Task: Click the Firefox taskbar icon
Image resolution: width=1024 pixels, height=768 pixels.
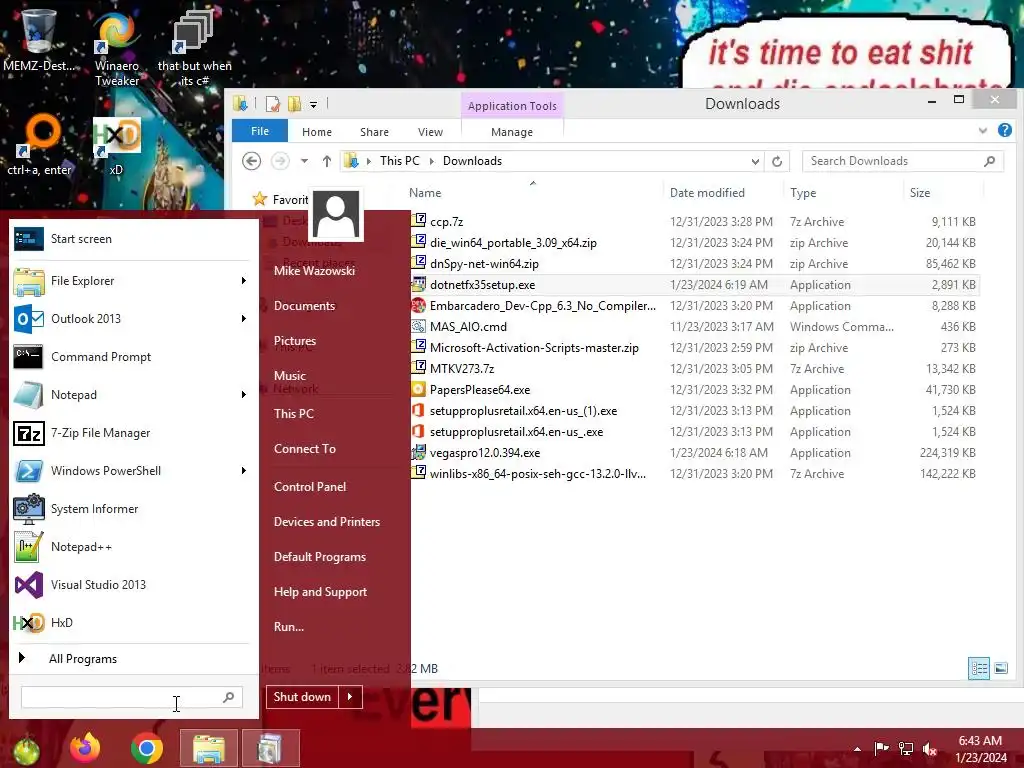Action: (x=85, y=748)
